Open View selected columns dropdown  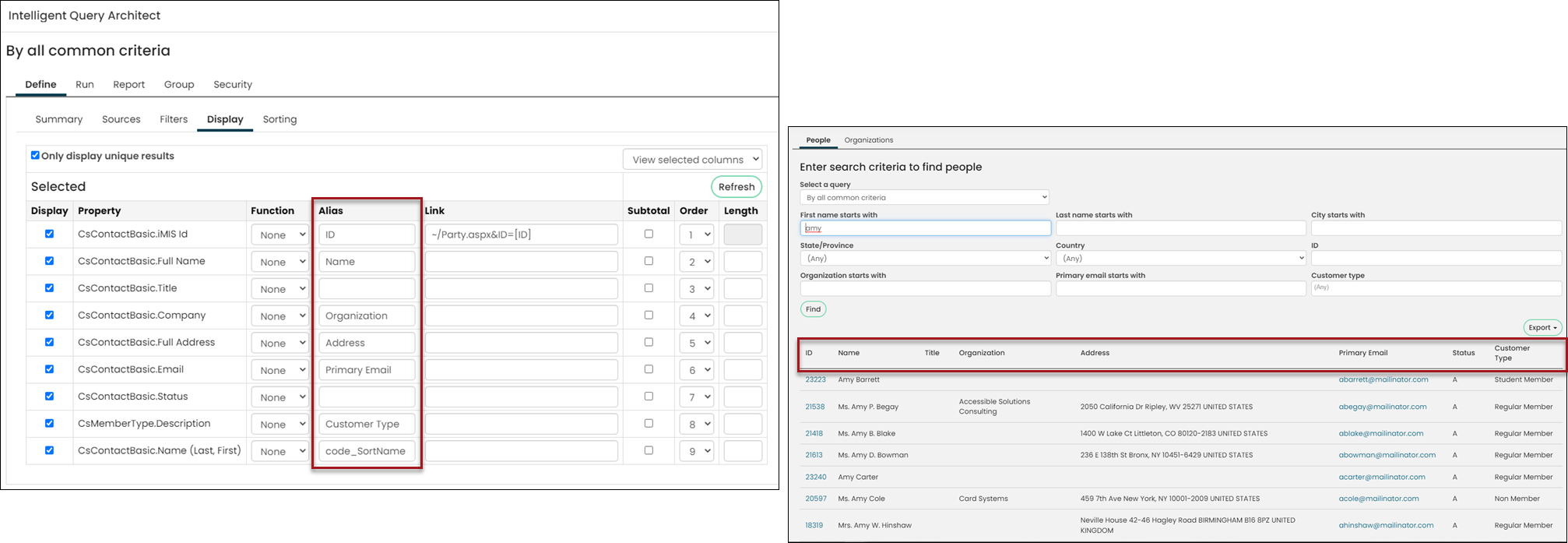[692, 160]
